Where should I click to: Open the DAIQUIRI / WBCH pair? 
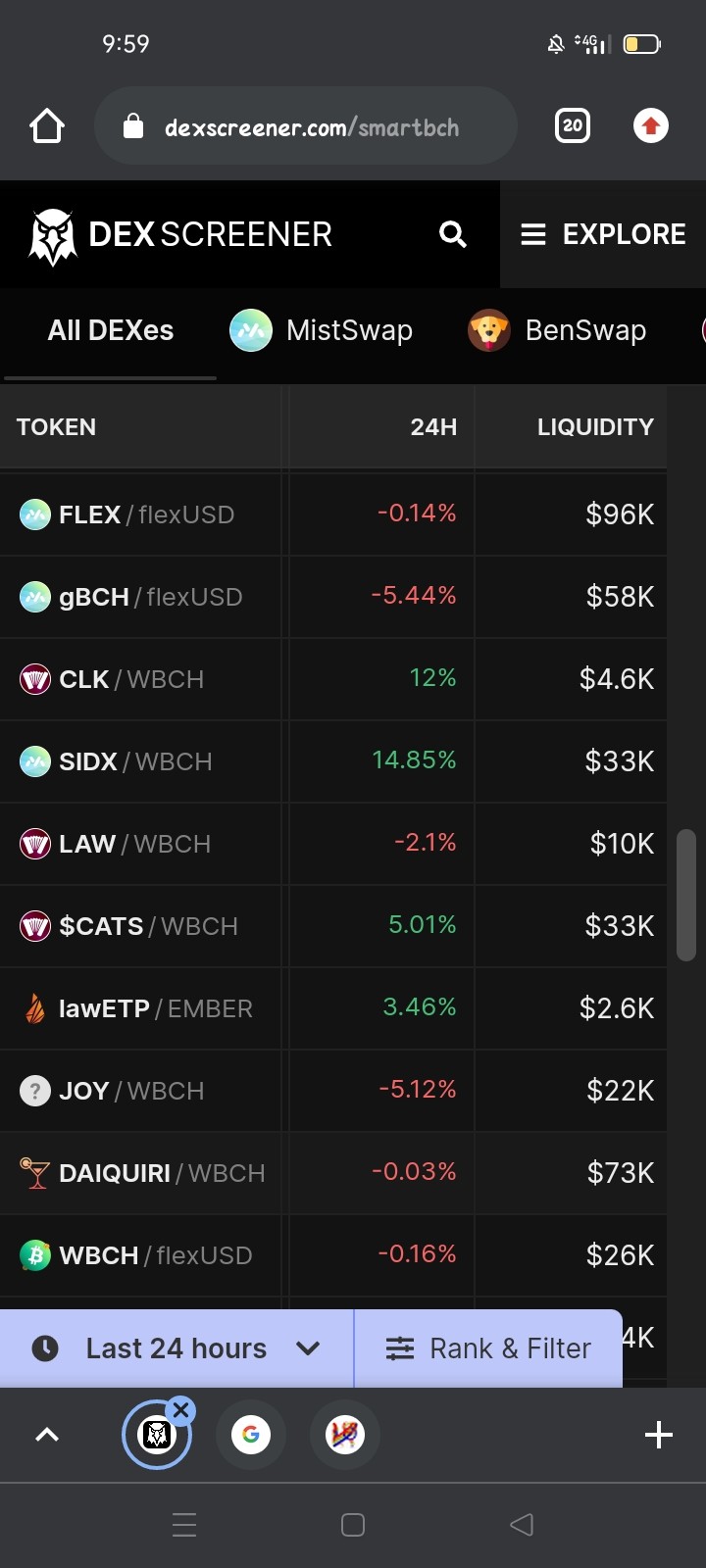pos(333,1173)
